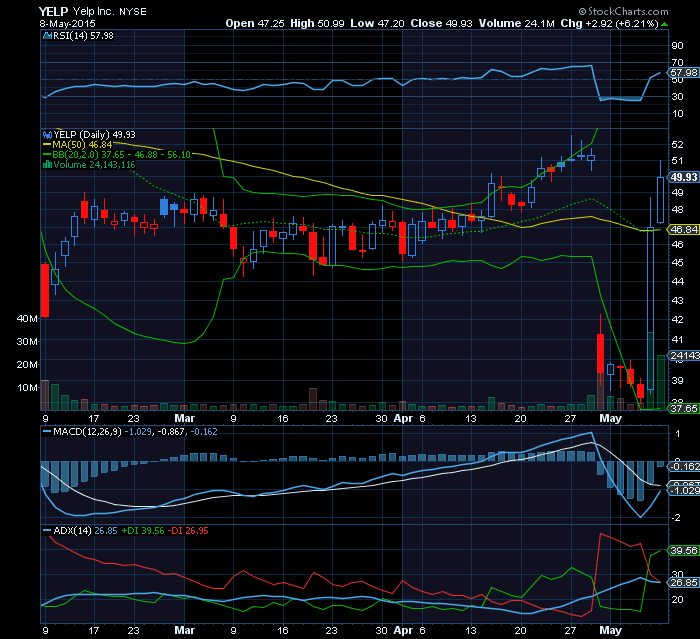The image size is (700, 639).
Task: Click the May label below the ADX panel
Action: tap(610, 630)
